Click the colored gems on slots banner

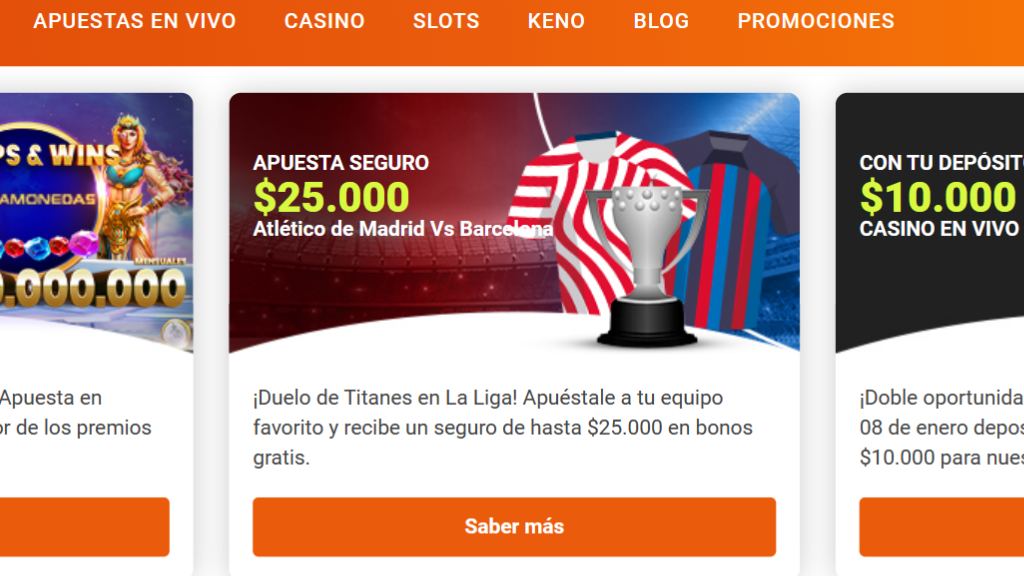tap(49, 246)
